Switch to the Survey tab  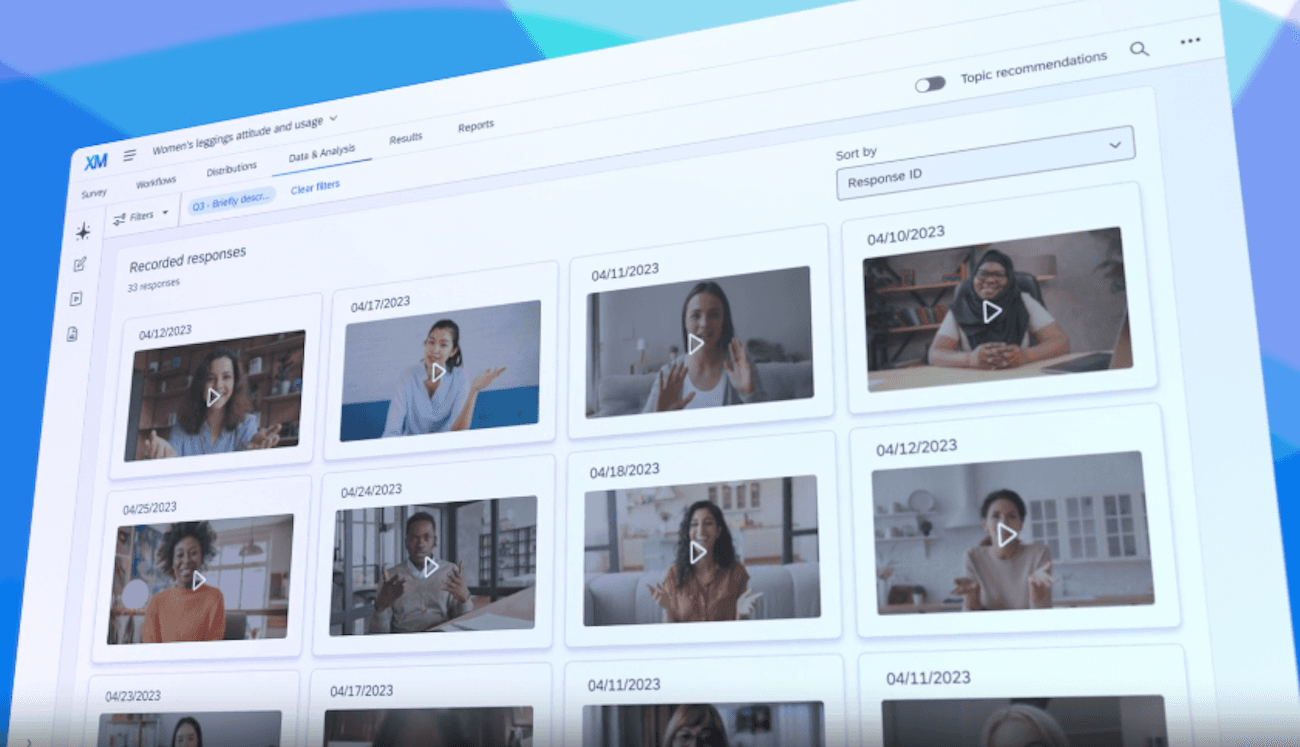pyautogui.click(x=94, y=193)
